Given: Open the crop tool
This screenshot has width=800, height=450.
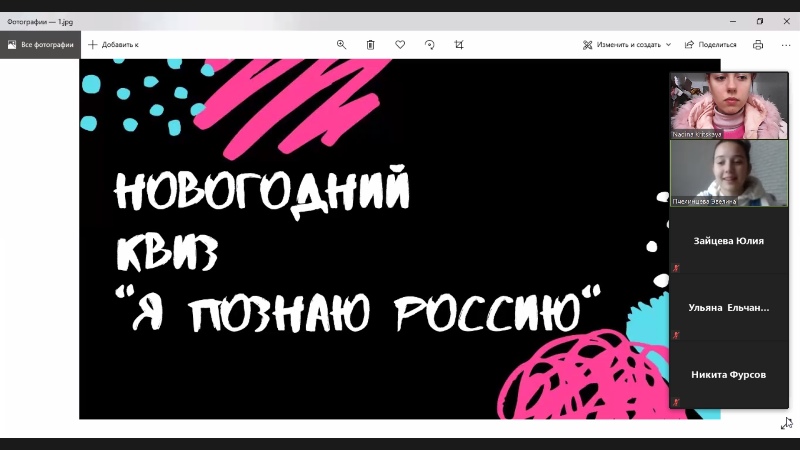Looking at the screenshot, I should point(459,44).
